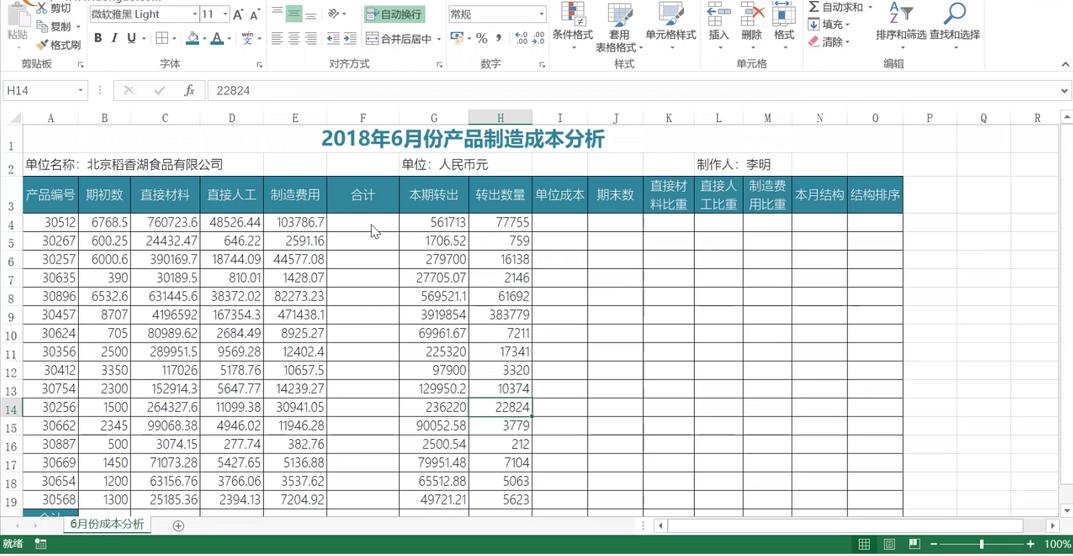Open the font group dialog launcher (字体)
This screenshot has width=1073, height=556.
(x=259, y=64)
